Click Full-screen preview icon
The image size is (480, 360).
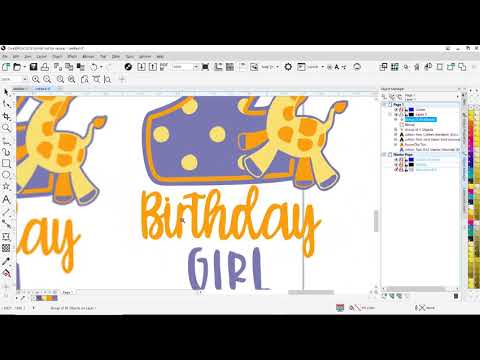(x=205, y=67)
